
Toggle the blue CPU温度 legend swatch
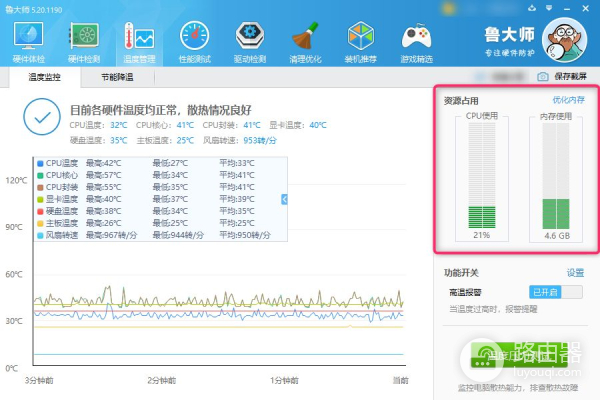tap(40, 163)
